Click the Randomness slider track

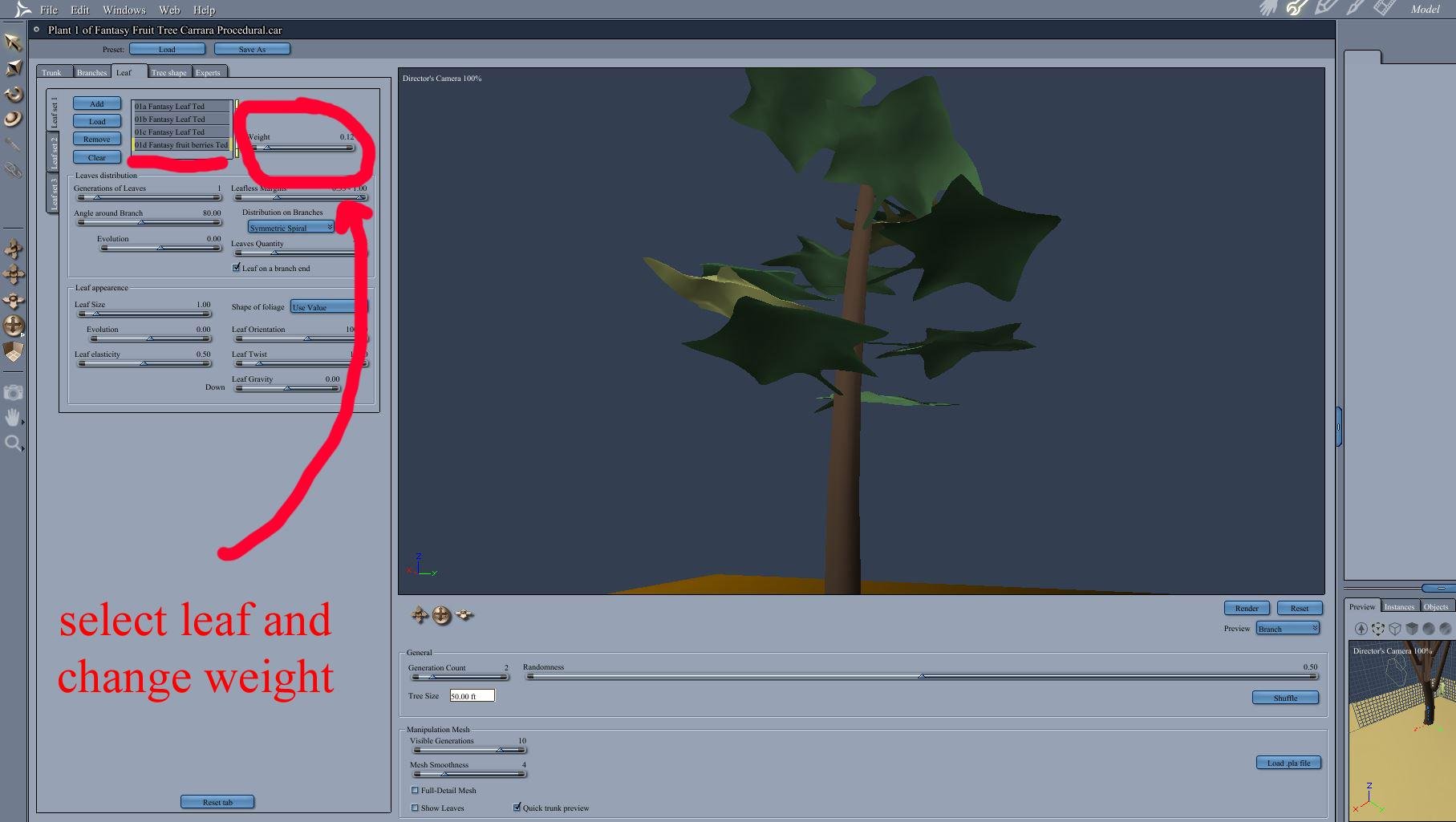922,676
